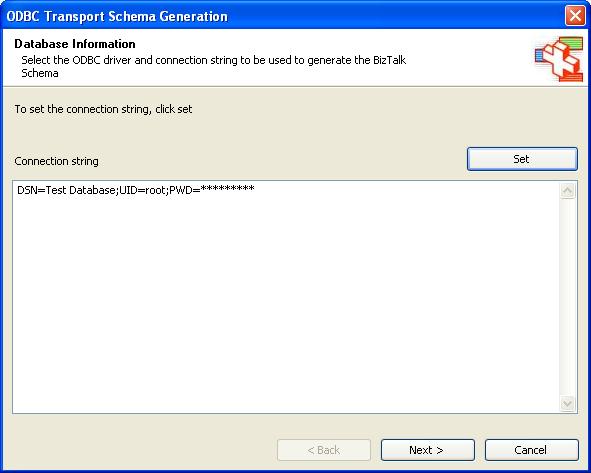Click the scrollbar up arrow in text box
This screenshot has height=473, width=591.
(x=567, y=191)
